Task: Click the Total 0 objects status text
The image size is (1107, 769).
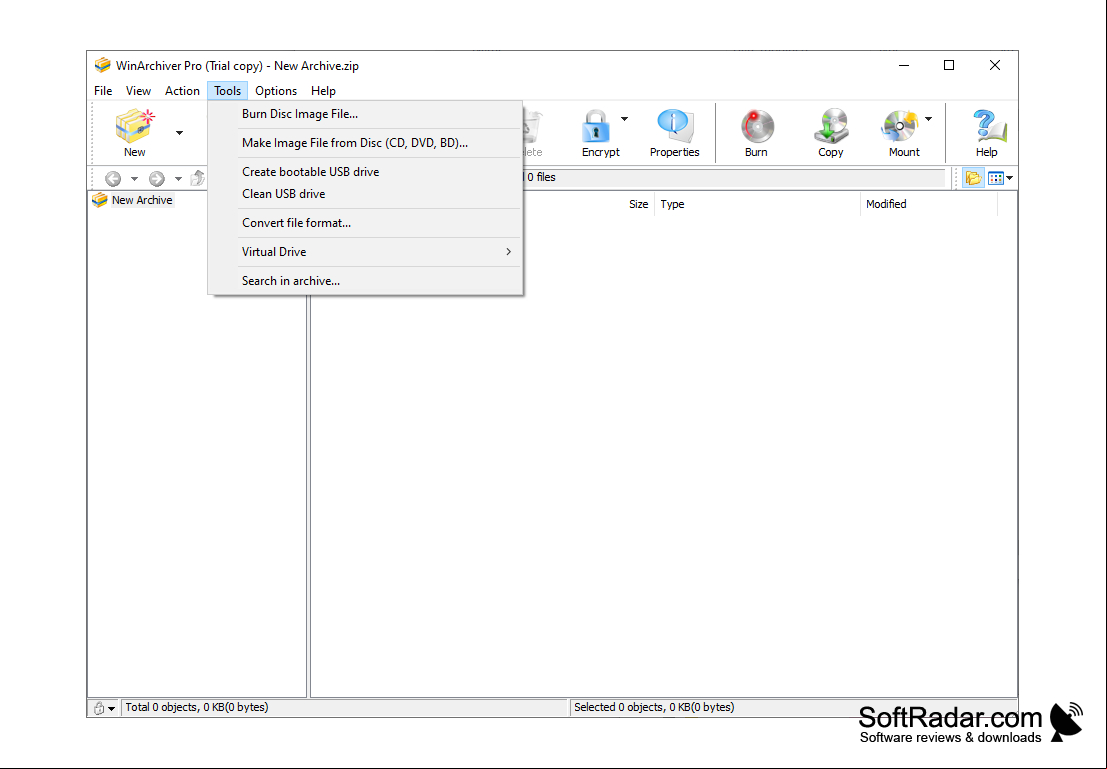Action: click(197, 707)
